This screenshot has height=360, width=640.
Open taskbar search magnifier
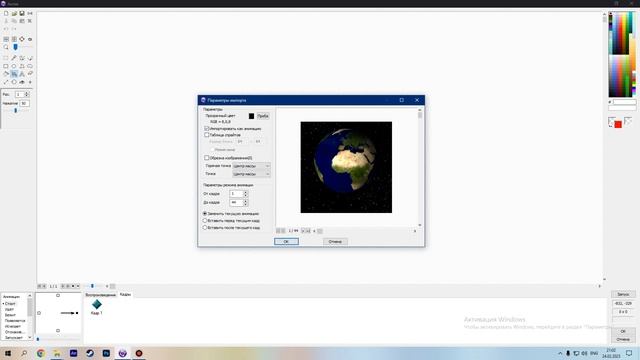(x=24, y=353)
